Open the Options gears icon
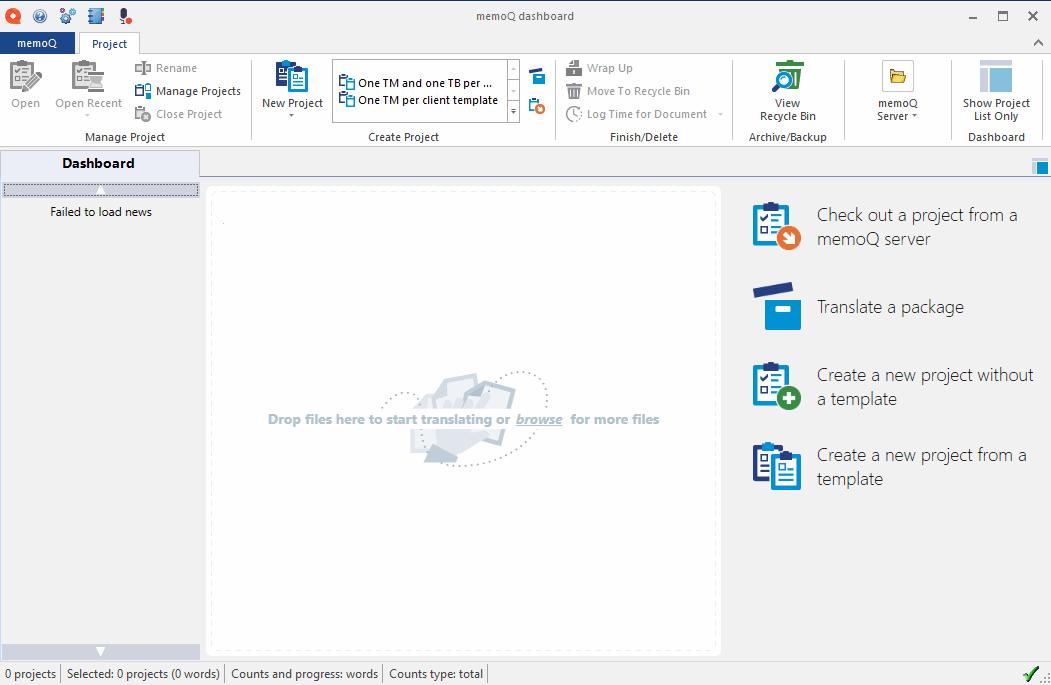 [x=68, y=15]
